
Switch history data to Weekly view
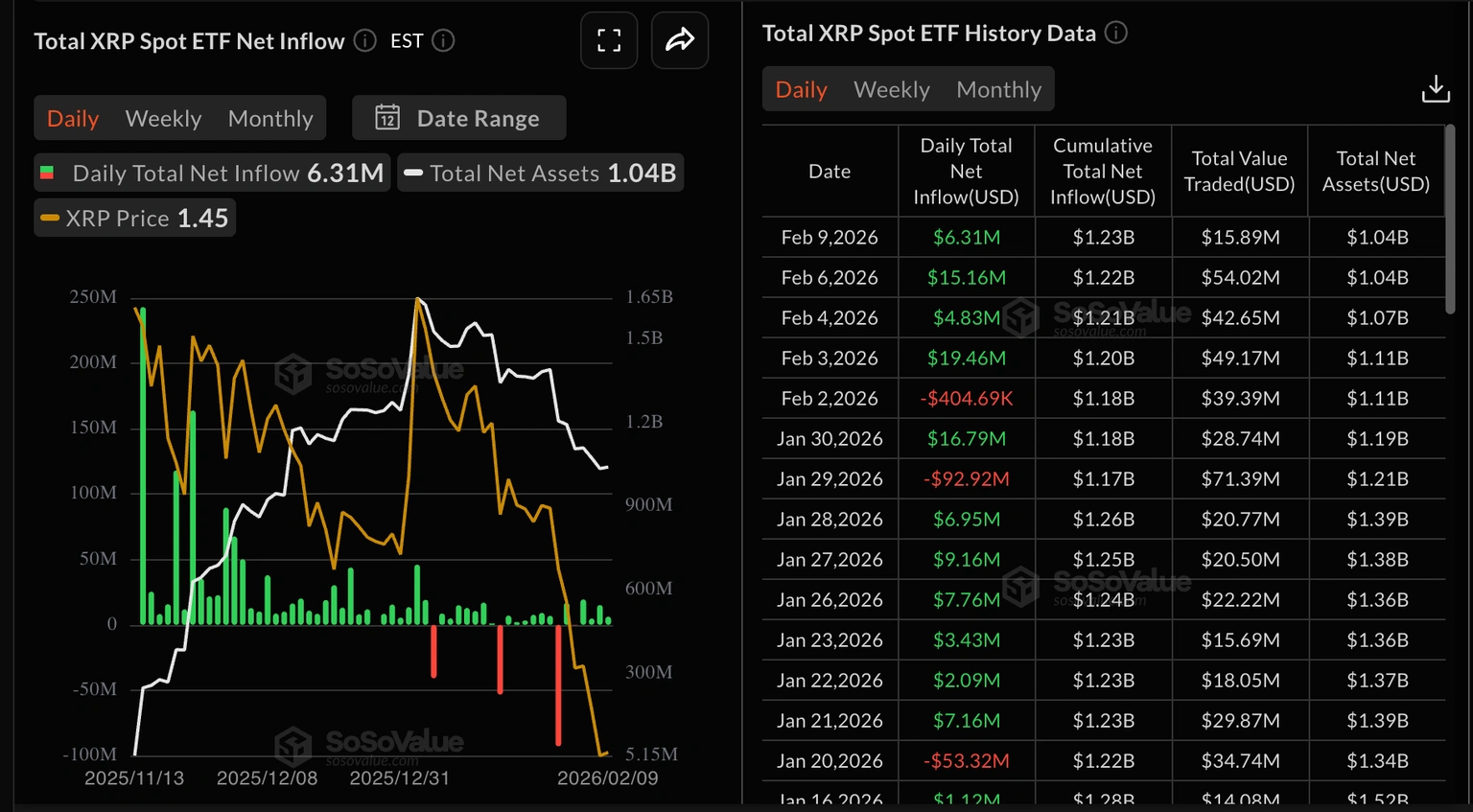pos(891,88)
